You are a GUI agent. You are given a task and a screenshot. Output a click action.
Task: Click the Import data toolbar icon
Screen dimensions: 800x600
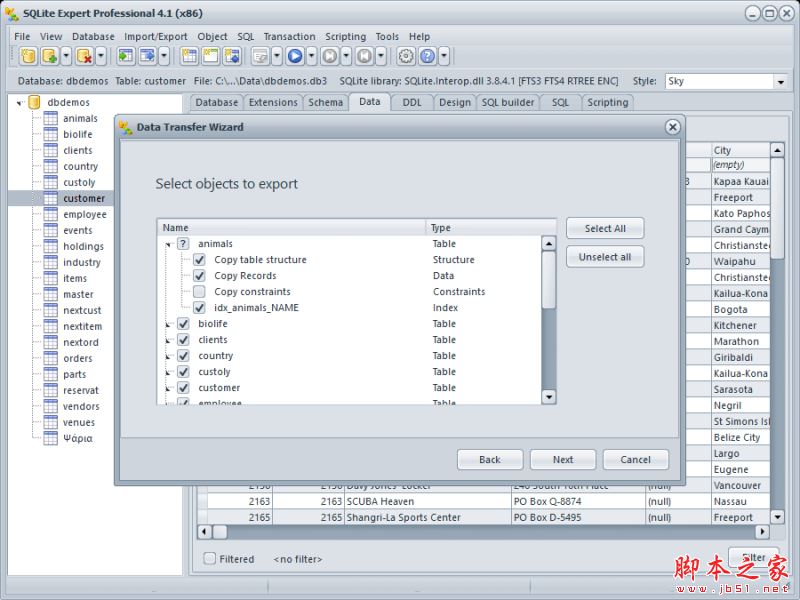click(x=126, y=56)
